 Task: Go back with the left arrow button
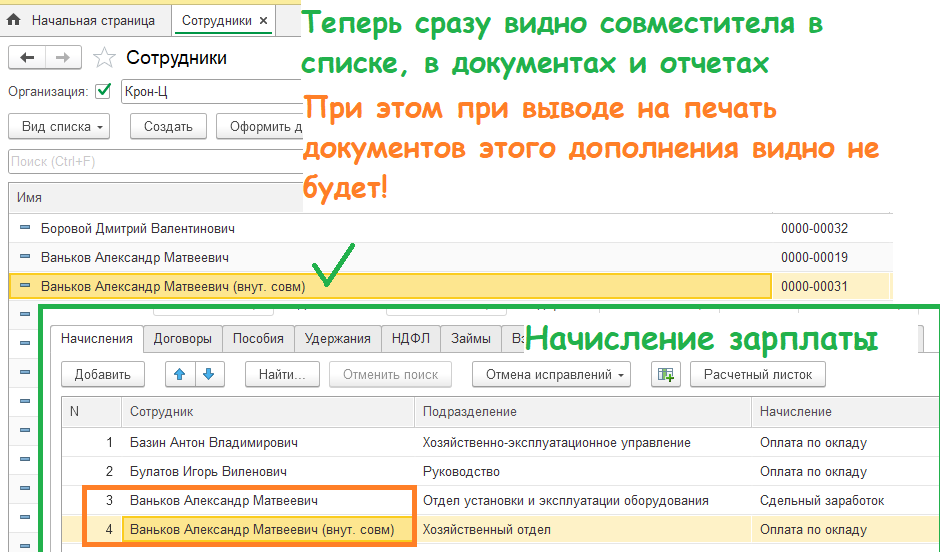27,58
